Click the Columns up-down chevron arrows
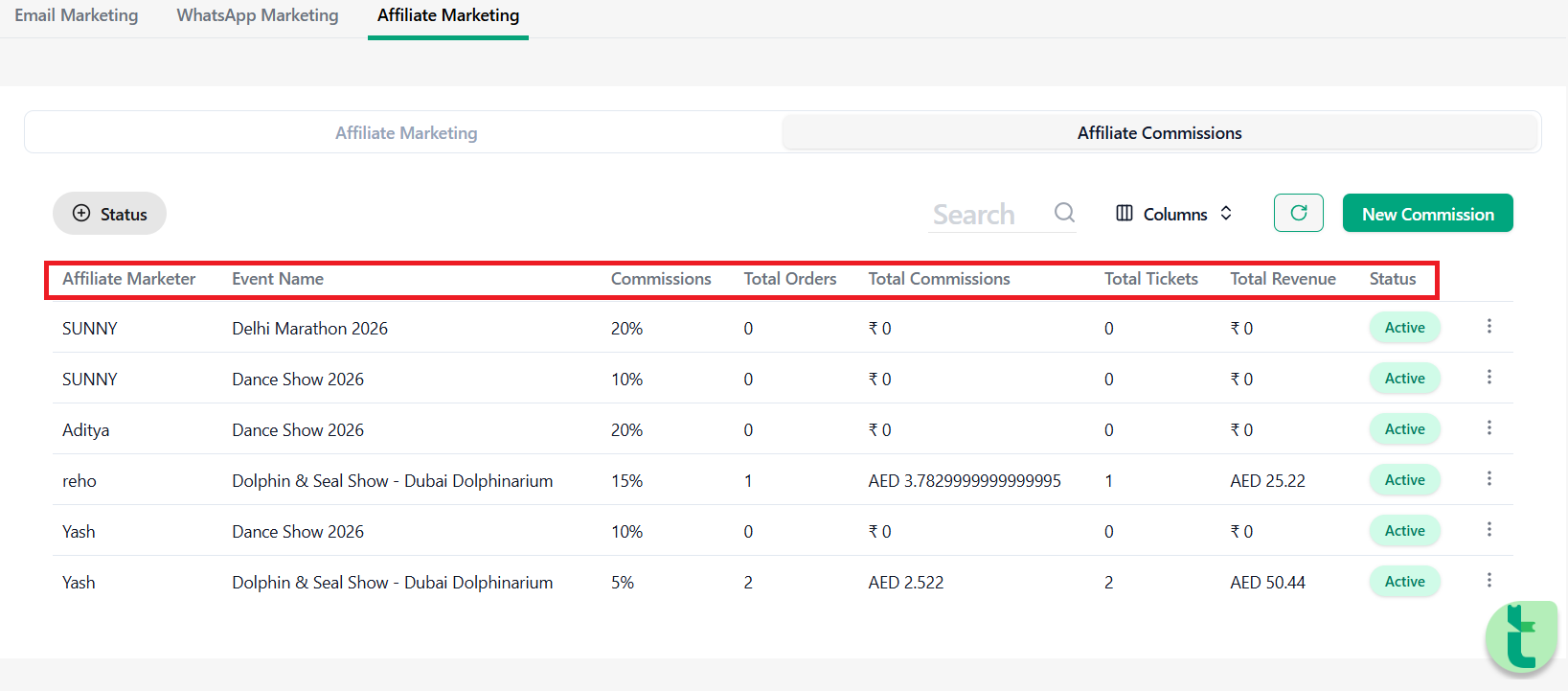 pos(1226,214)
